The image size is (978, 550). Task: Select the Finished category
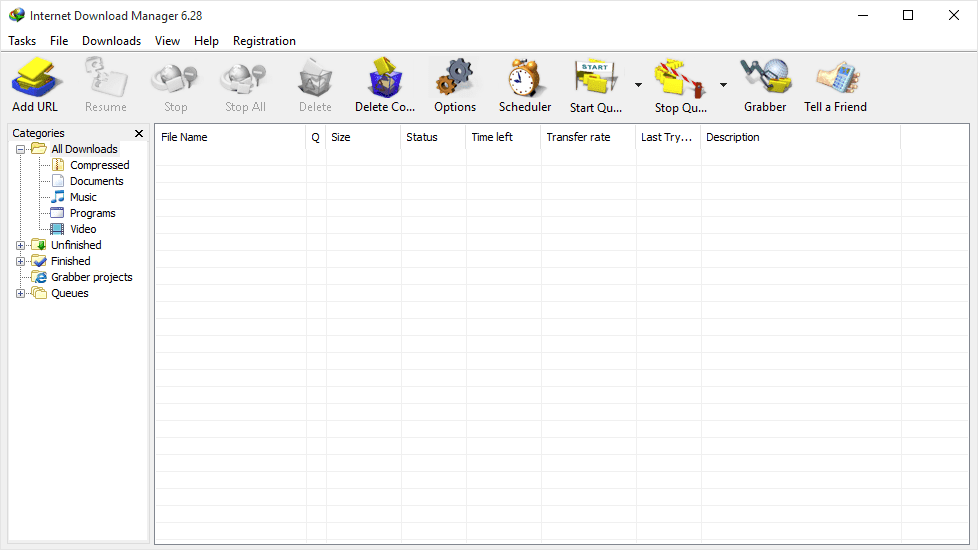point(70,261)
